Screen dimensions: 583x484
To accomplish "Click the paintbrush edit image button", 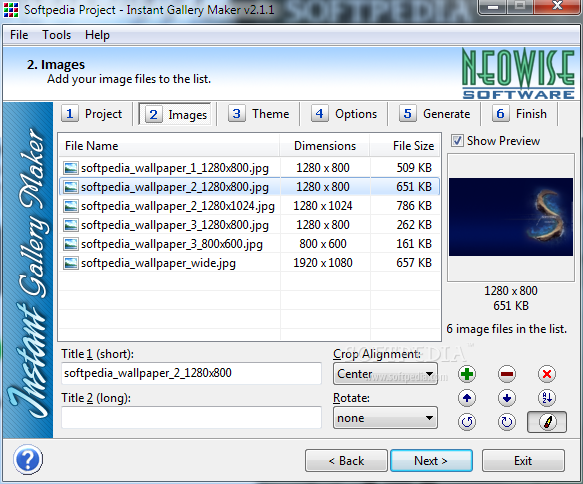I will pyautogui.click(x=547, y=422).
